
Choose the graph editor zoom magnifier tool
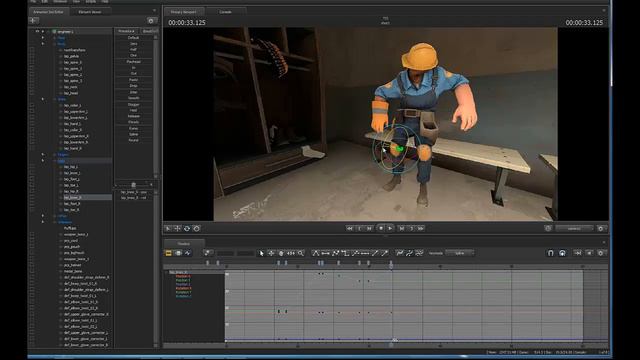(x=301, y=253)
